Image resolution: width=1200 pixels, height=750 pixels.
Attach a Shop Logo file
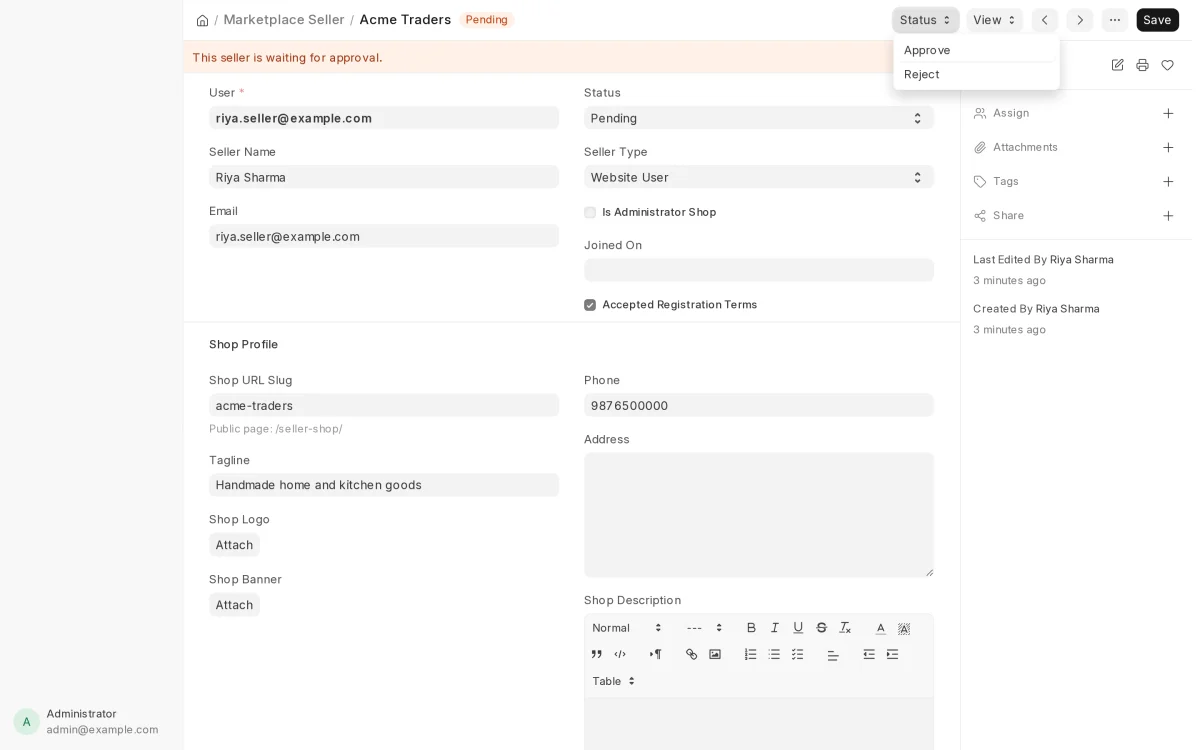pos(234,545)
